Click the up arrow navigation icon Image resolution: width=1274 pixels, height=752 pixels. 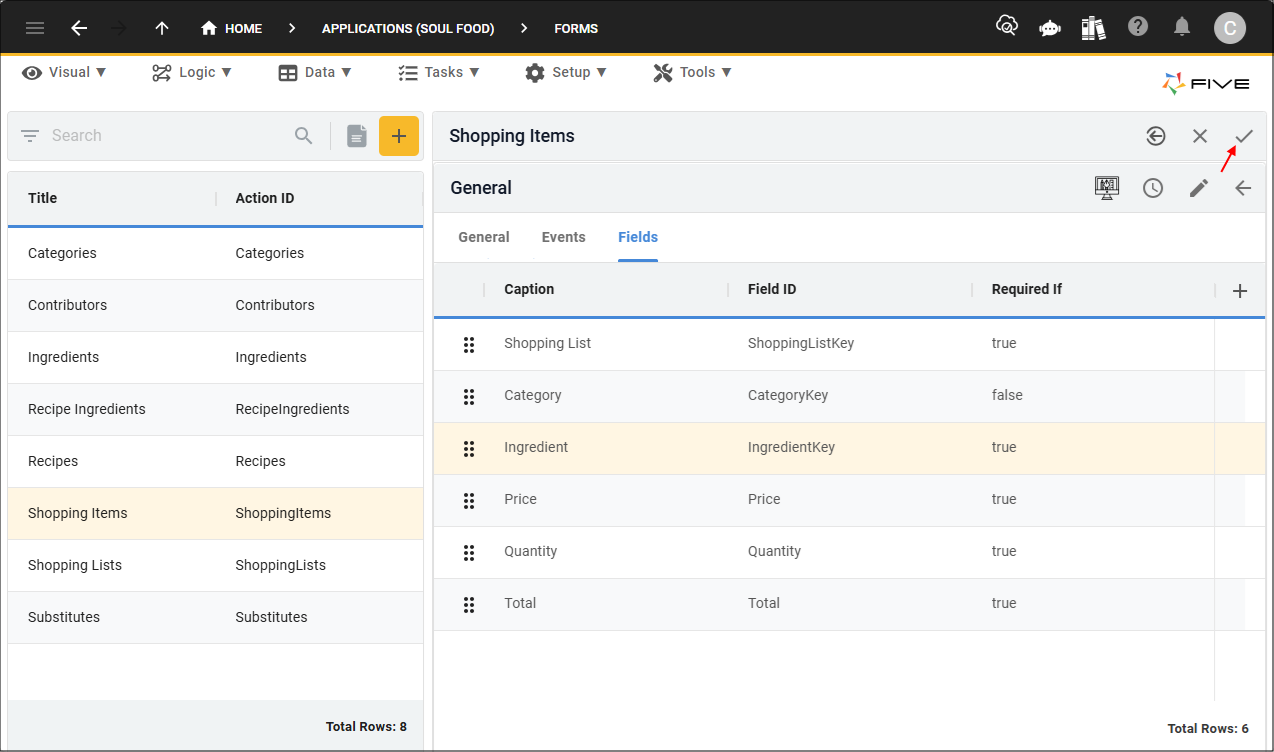(x=162, y=28)
